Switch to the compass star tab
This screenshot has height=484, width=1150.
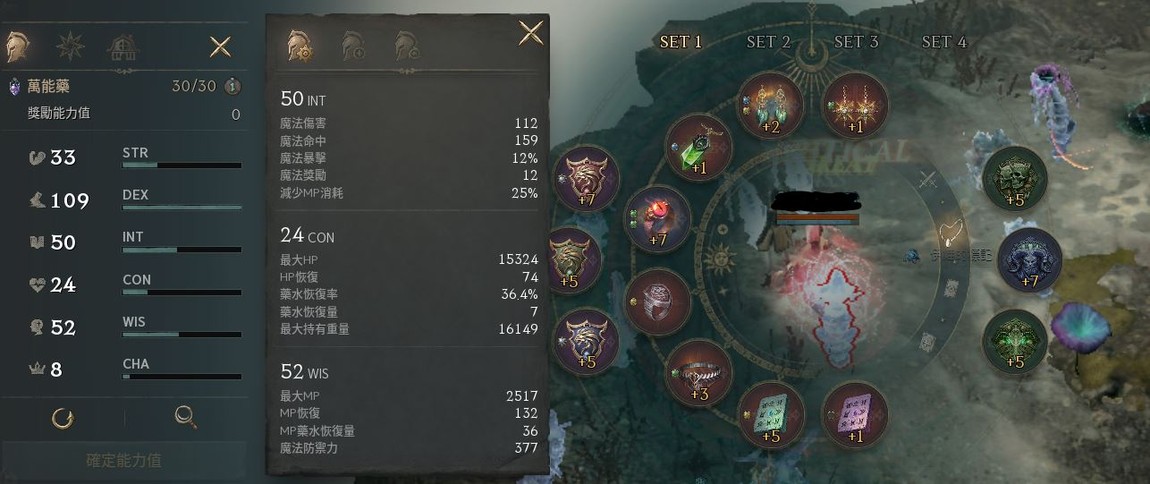(70, 47)
